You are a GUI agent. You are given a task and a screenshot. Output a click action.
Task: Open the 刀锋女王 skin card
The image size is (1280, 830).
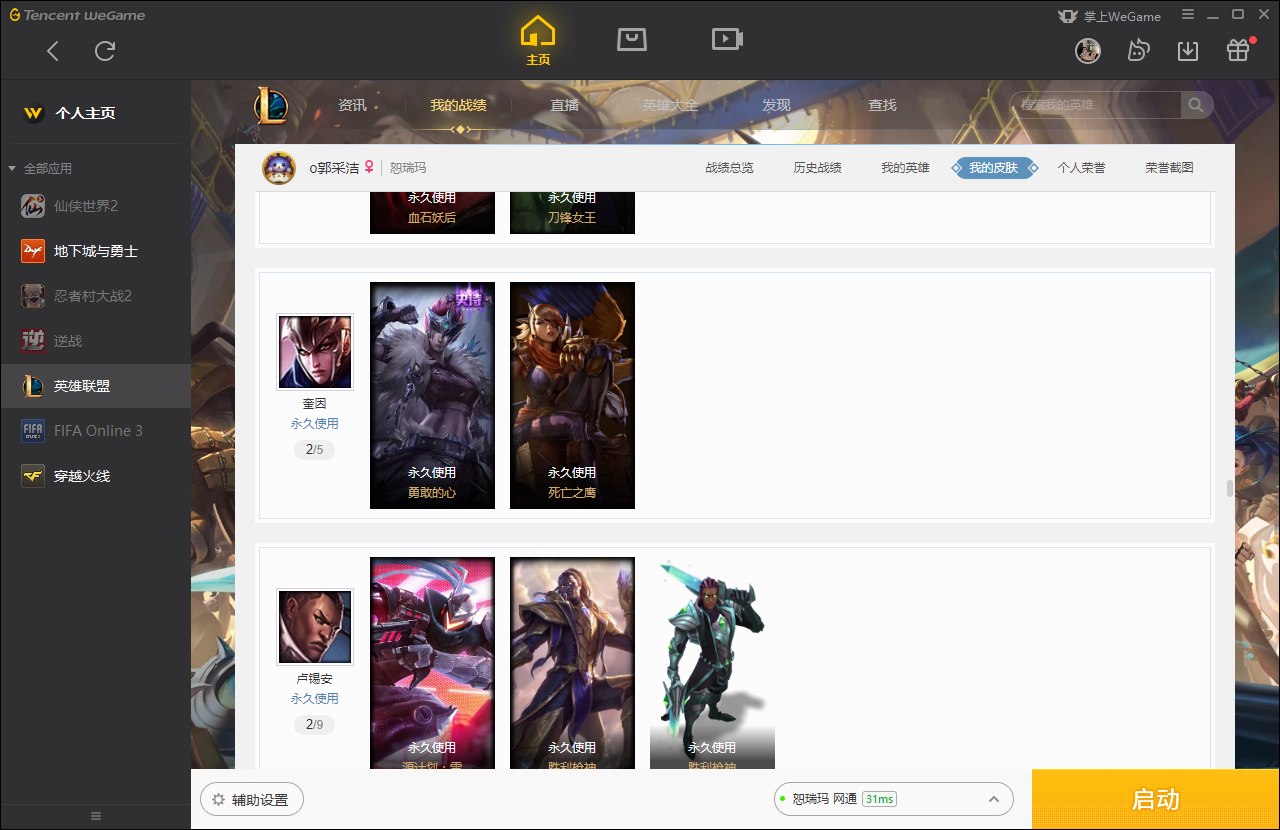pos(572,212)
